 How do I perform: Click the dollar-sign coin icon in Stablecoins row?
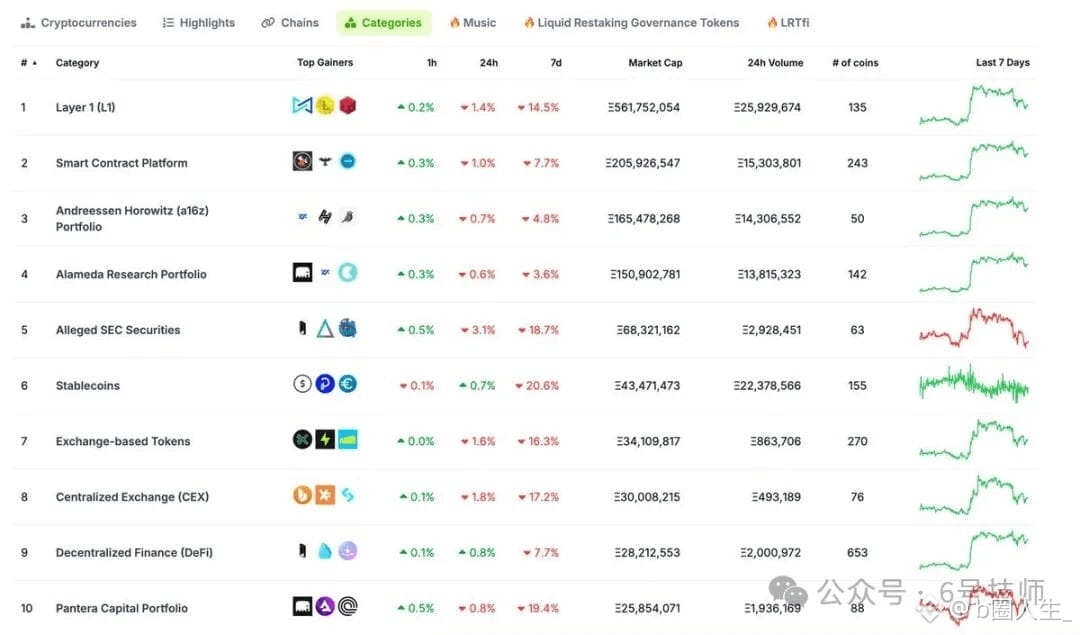point(302,384)
